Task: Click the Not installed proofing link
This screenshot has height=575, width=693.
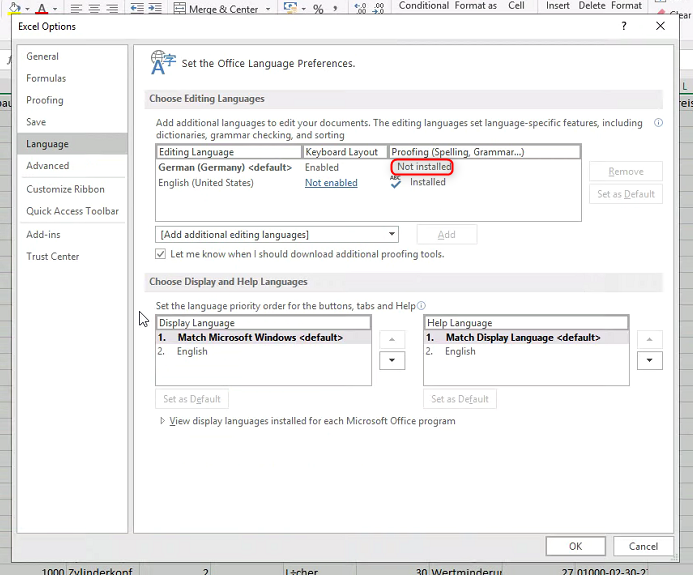Action: 424,167
